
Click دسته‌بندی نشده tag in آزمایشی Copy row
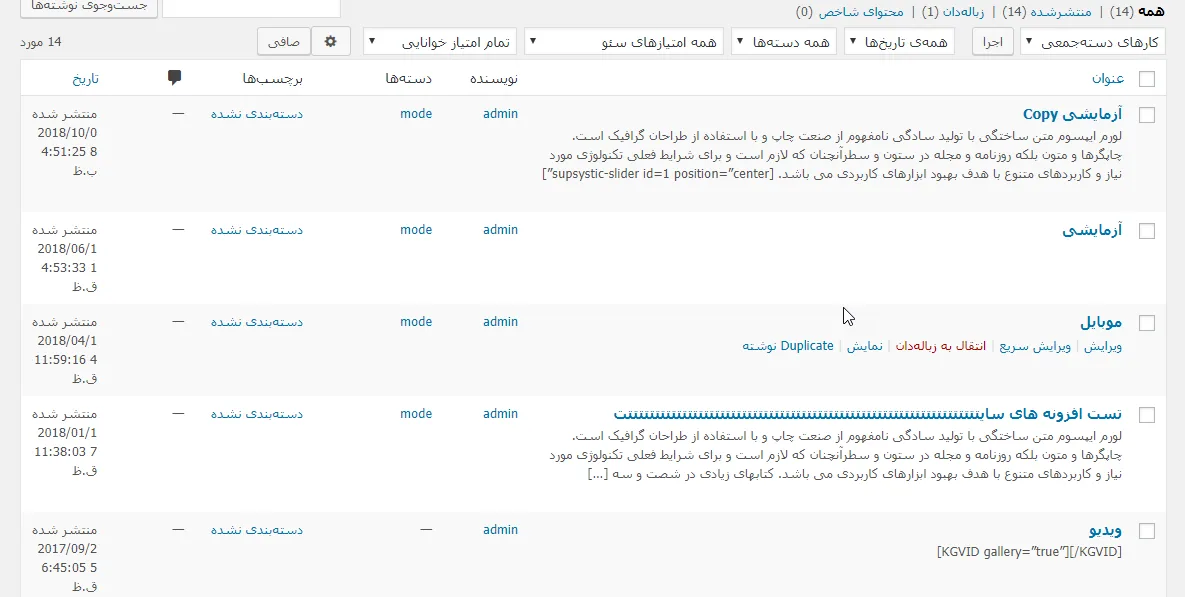[x=257, y=114]
